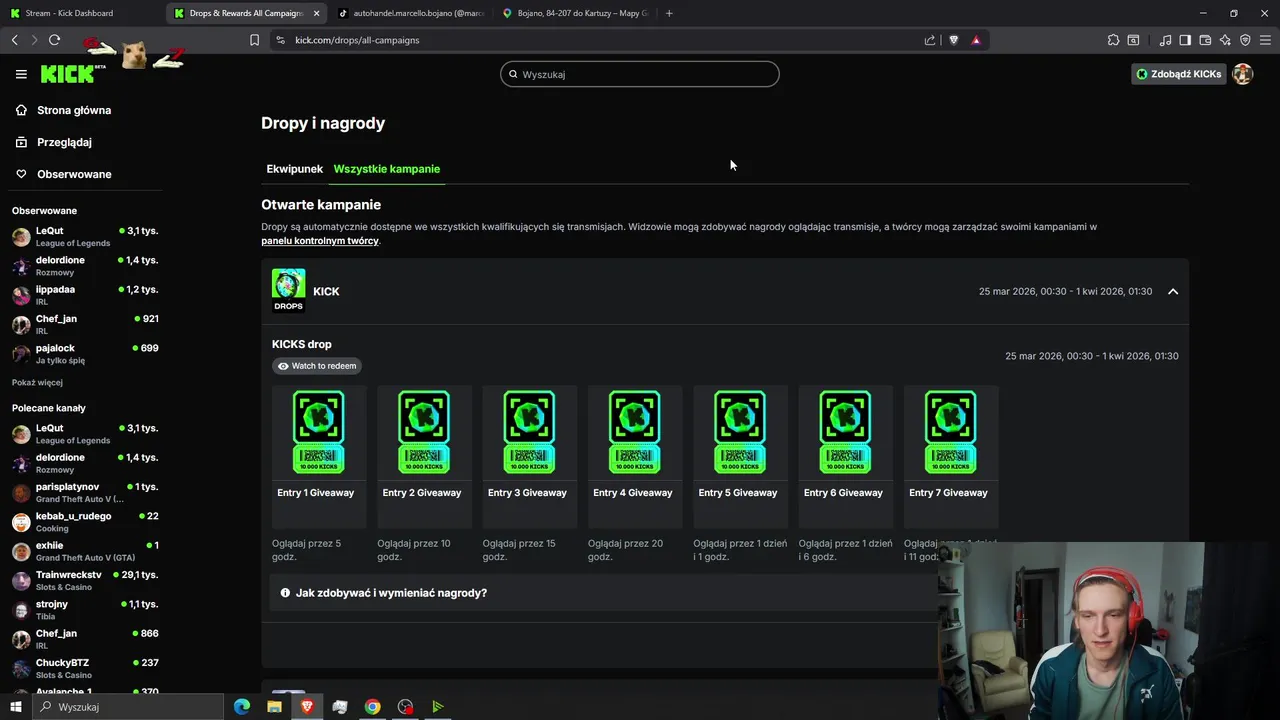Open pajalock channel in followed list
The height and width of the screenshot is (720, 1280).
coord(85,354)
